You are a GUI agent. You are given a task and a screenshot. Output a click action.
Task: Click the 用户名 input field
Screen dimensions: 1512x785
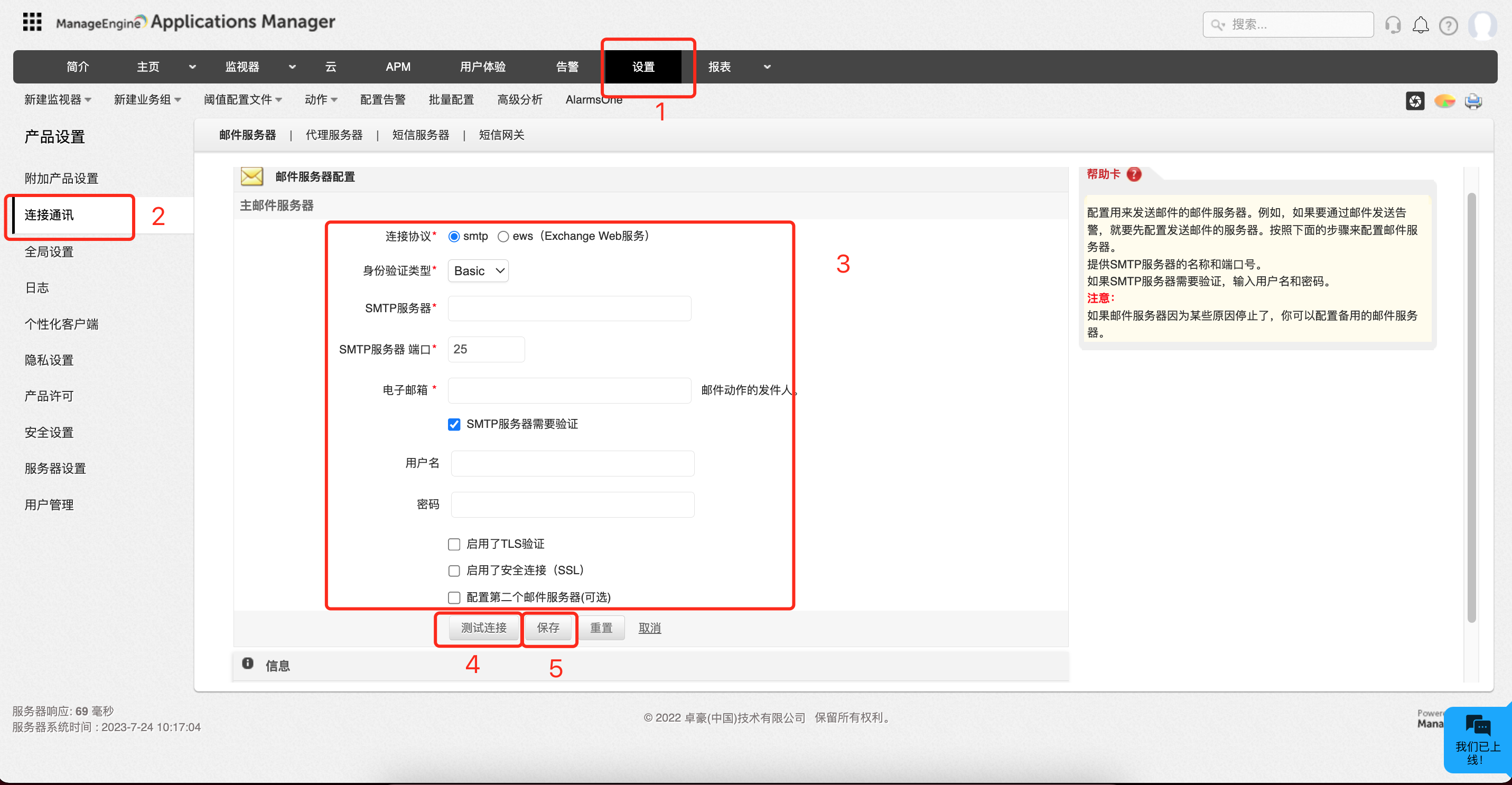coord(572,463)
